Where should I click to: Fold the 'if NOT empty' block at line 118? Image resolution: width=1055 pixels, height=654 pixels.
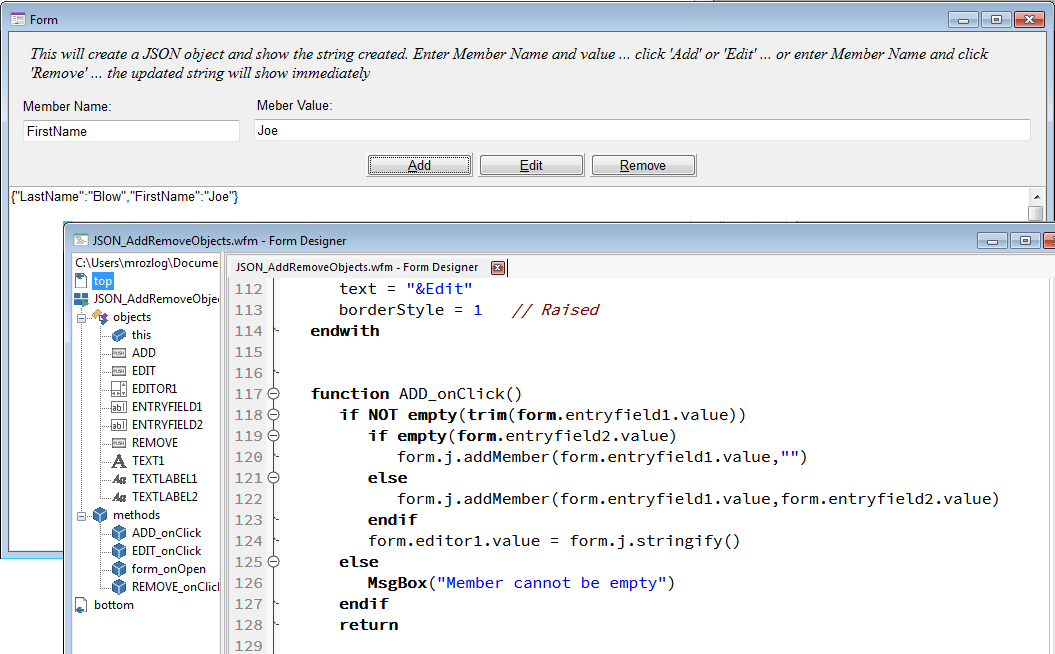click(273, 414)
